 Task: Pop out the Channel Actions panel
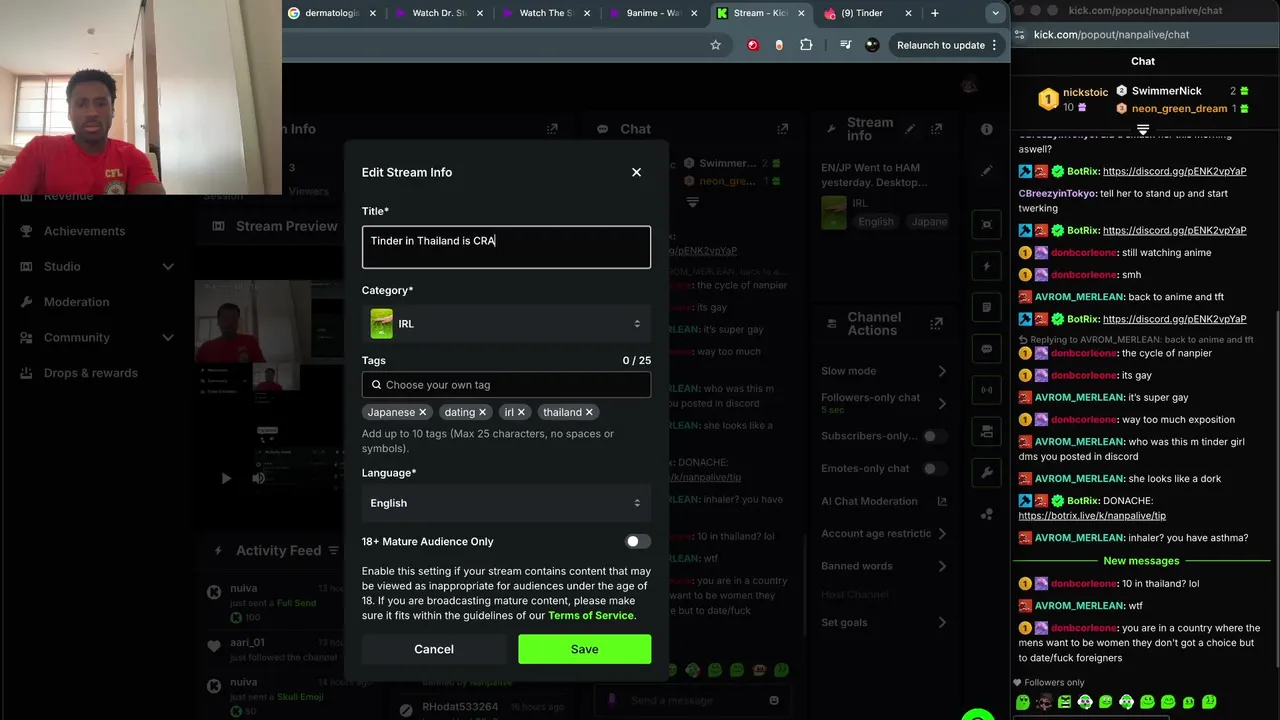tap(936, 324)
